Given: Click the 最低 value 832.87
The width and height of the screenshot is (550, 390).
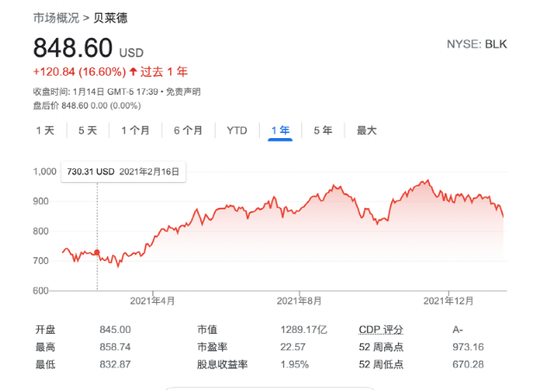Looking at the screenshot, I should pyautogui.click(x=115, y=364).
